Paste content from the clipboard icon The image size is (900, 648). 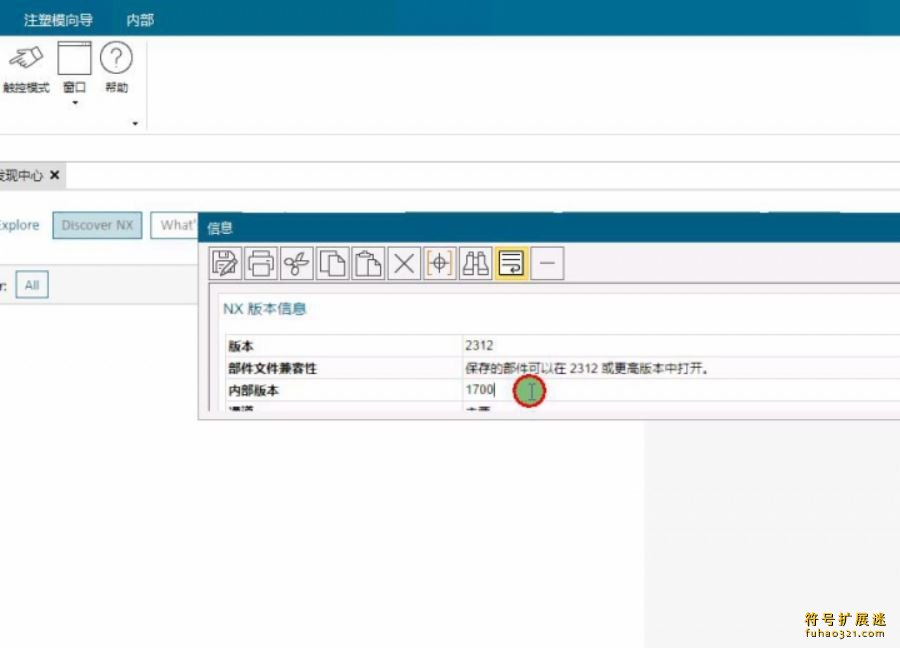pyautogui.click(x=367, y=263)
